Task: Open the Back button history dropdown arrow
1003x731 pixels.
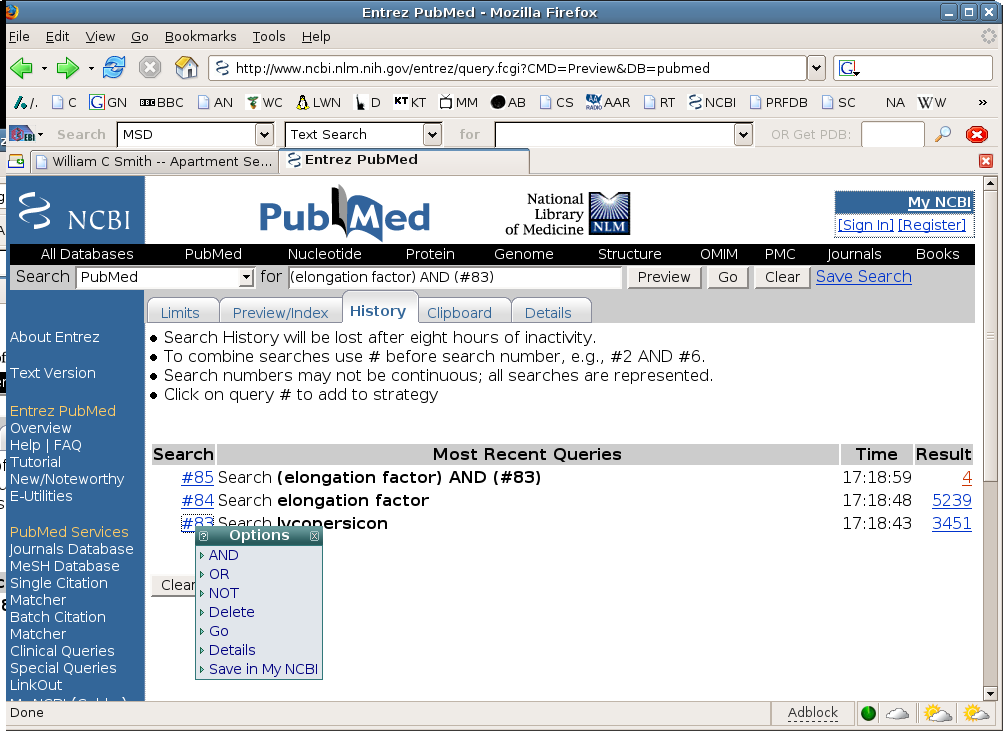Action: click(x=44, y=68)
